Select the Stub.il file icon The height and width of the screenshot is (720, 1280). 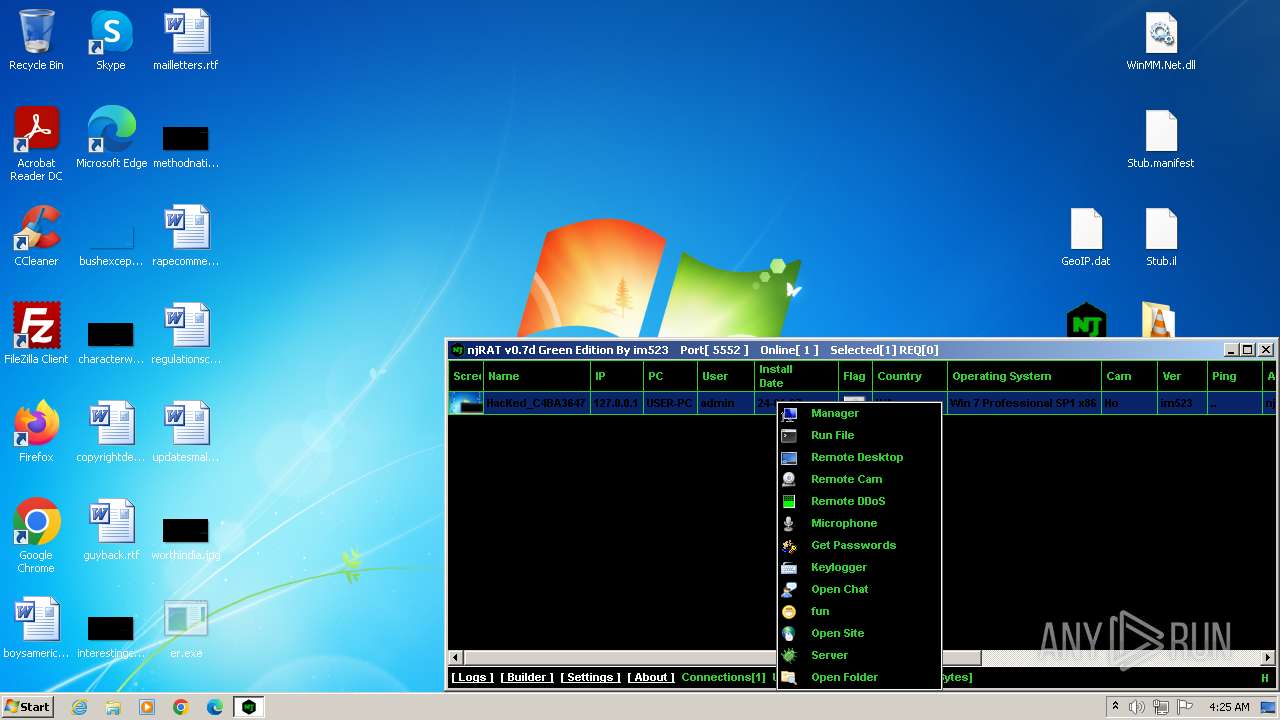click(1161, 237)
